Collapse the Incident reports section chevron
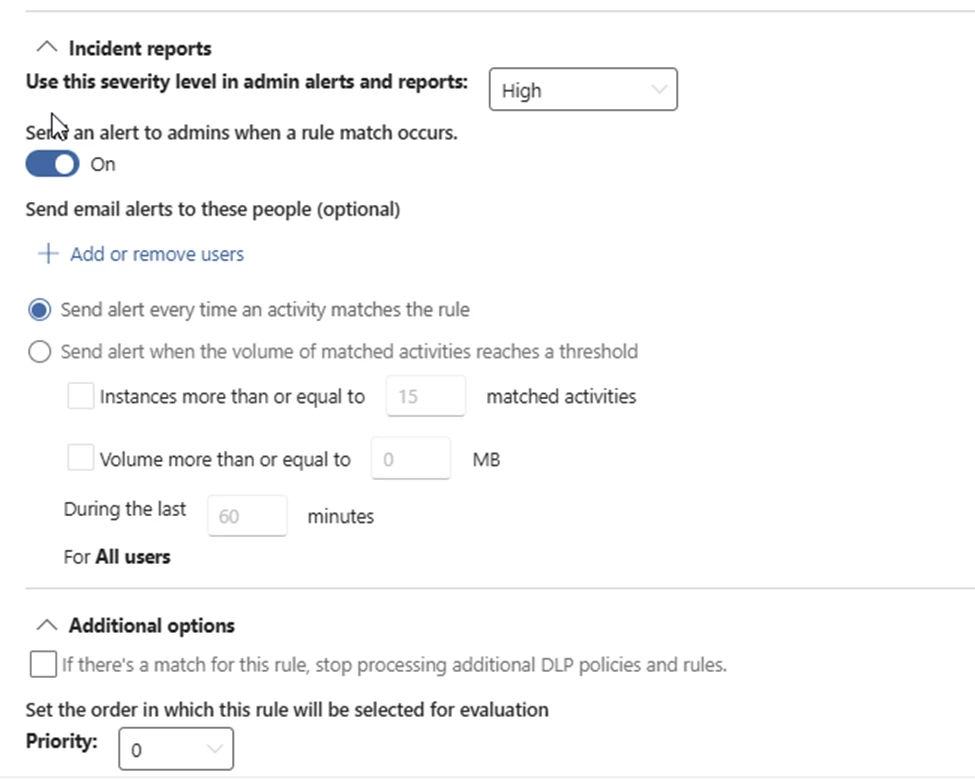Image resolution: width=975 pixels, height=781 pixels. [46, 47]
